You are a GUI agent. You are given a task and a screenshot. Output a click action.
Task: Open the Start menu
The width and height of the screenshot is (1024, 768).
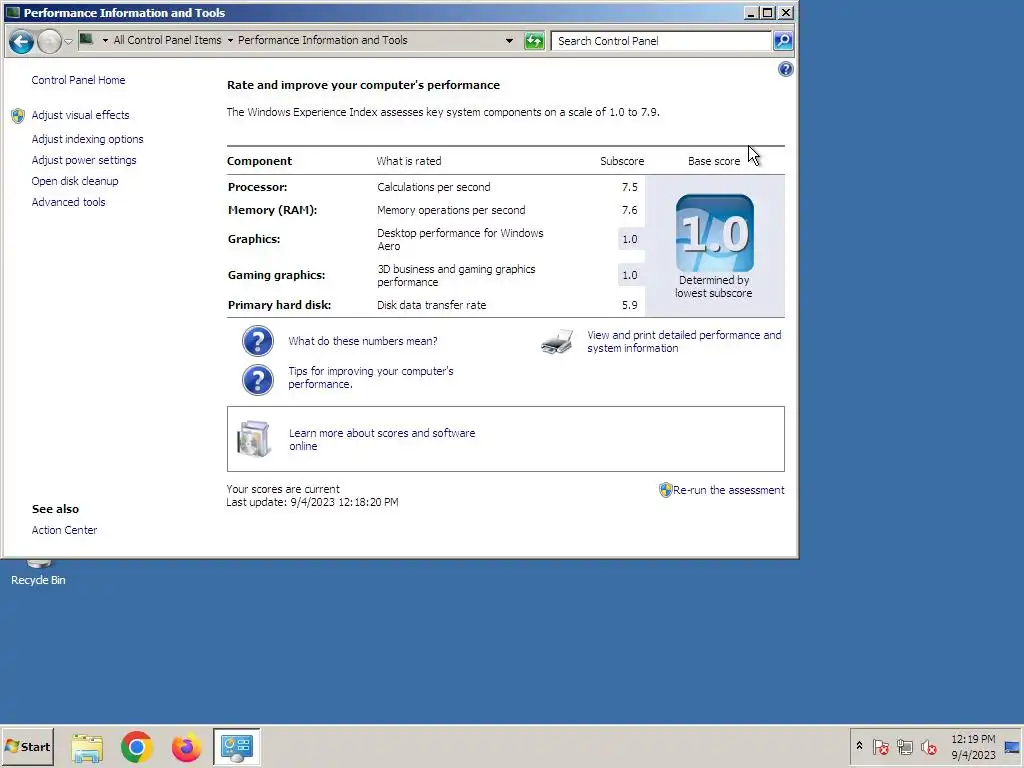tap(27, 747)
